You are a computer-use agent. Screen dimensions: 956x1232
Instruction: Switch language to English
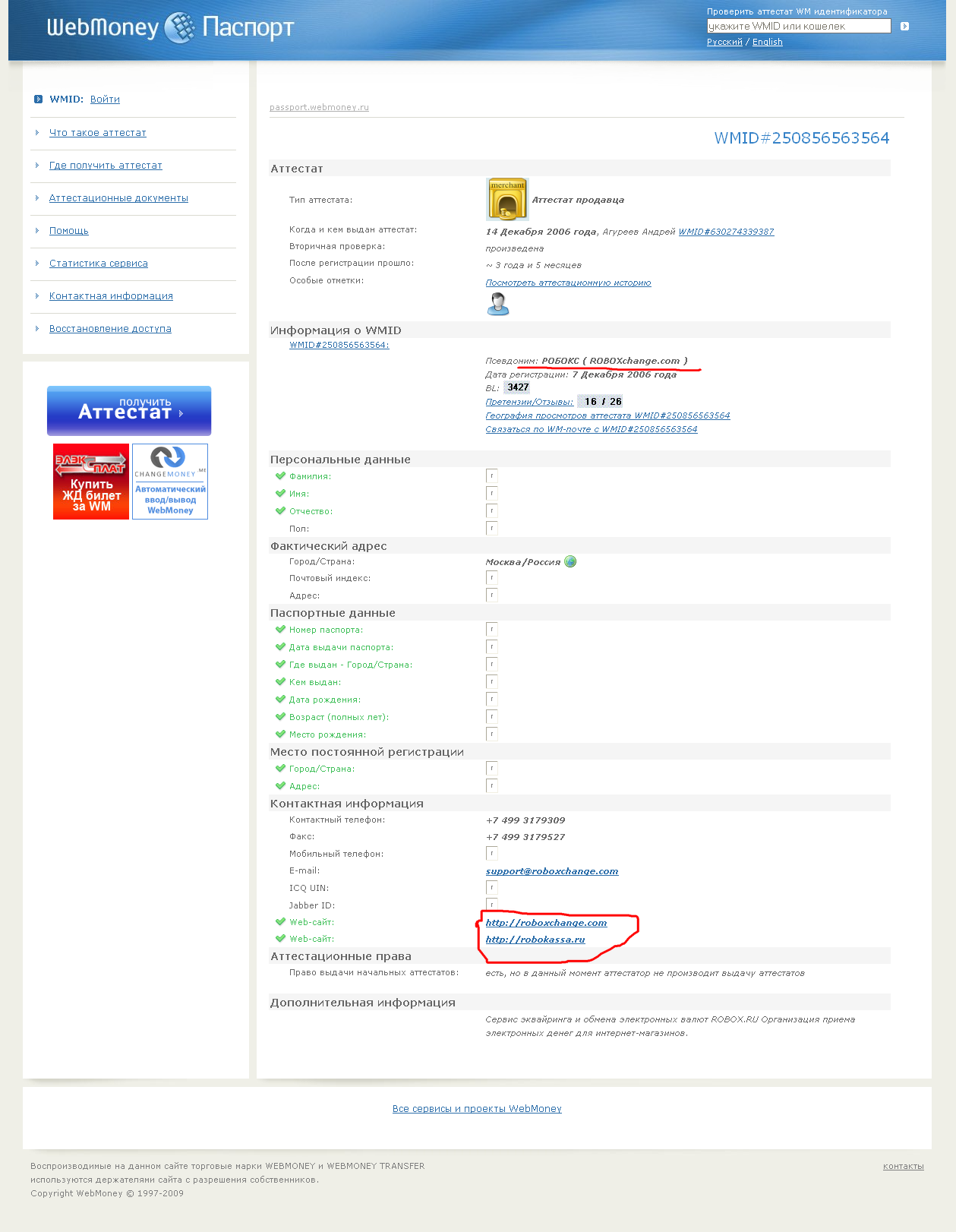[767, 43]
